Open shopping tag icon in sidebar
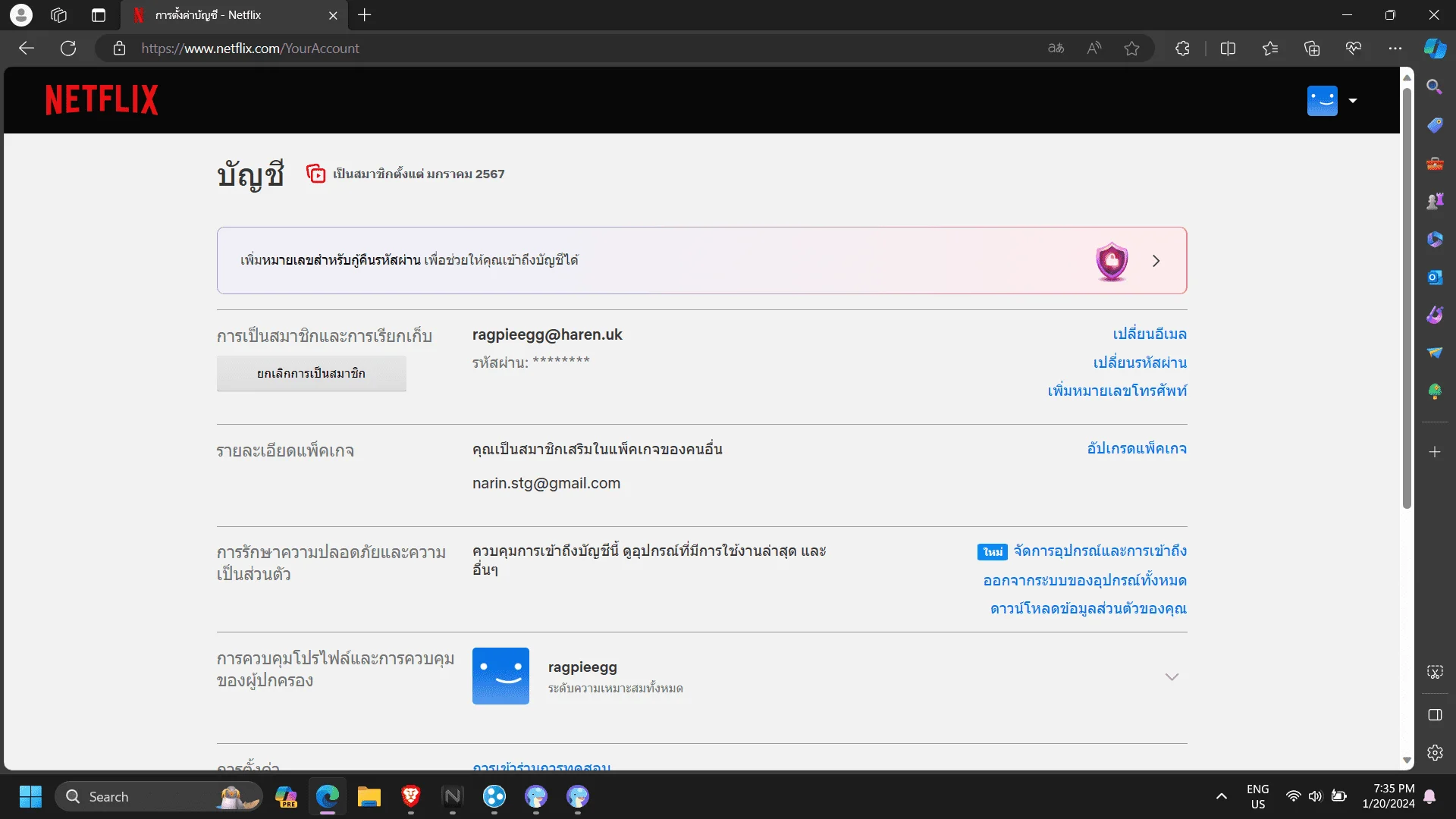Image resolution: width=1456 pixels, height=819 pixels. pos(1434,125)
